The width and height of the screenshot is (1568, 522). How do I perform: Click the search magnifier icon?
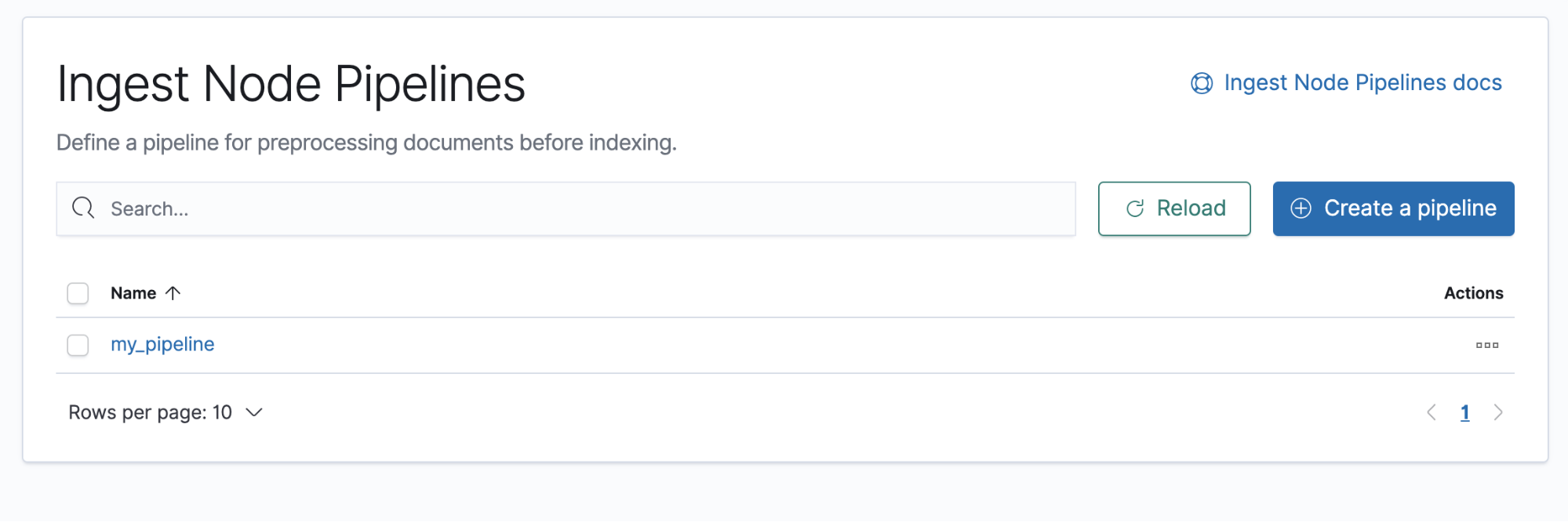(x=83, y=208)
